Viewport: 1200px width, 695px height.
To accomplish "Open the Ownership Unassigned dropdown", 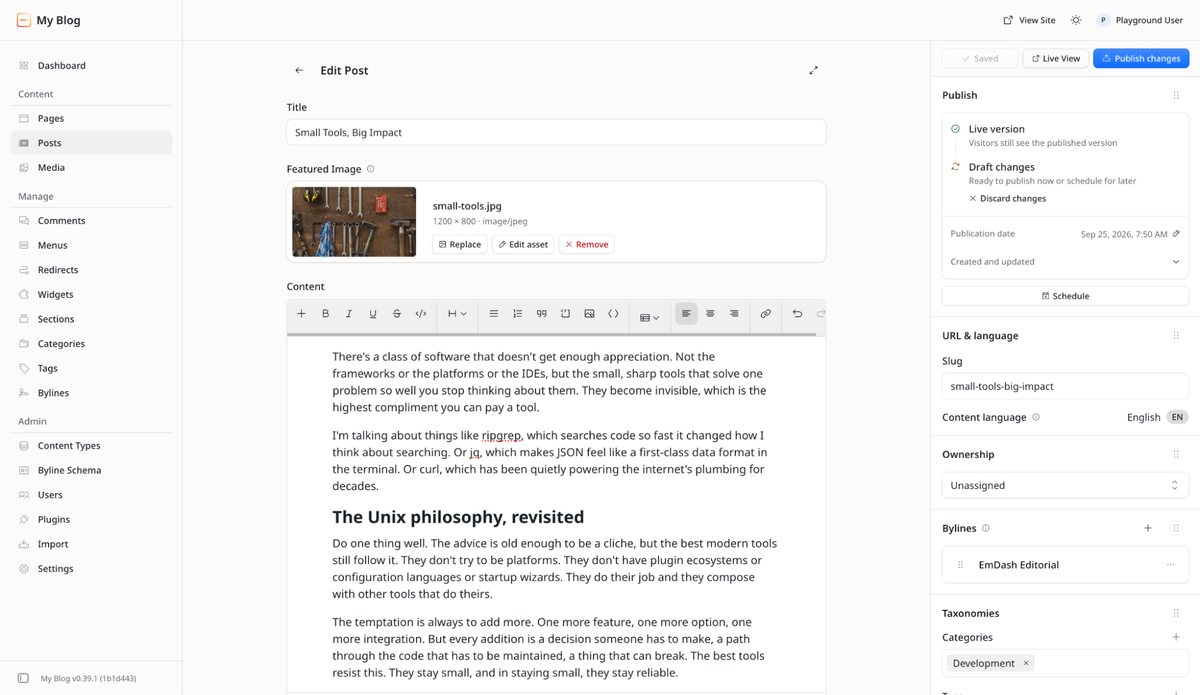I will coord(1065,485).
